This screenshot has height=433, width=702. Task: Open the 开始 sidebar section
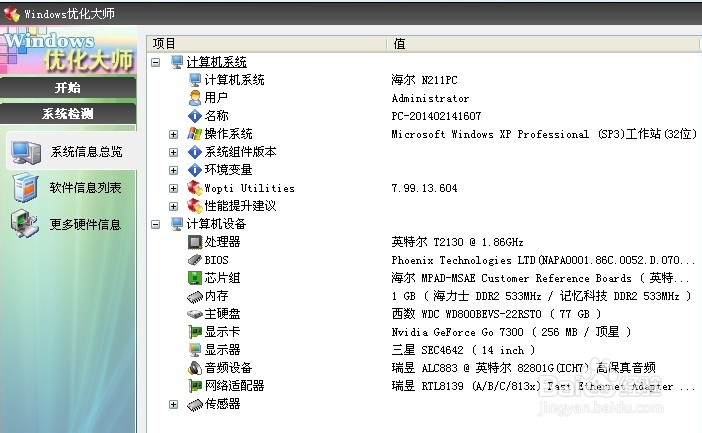click(x=68, y=88)
